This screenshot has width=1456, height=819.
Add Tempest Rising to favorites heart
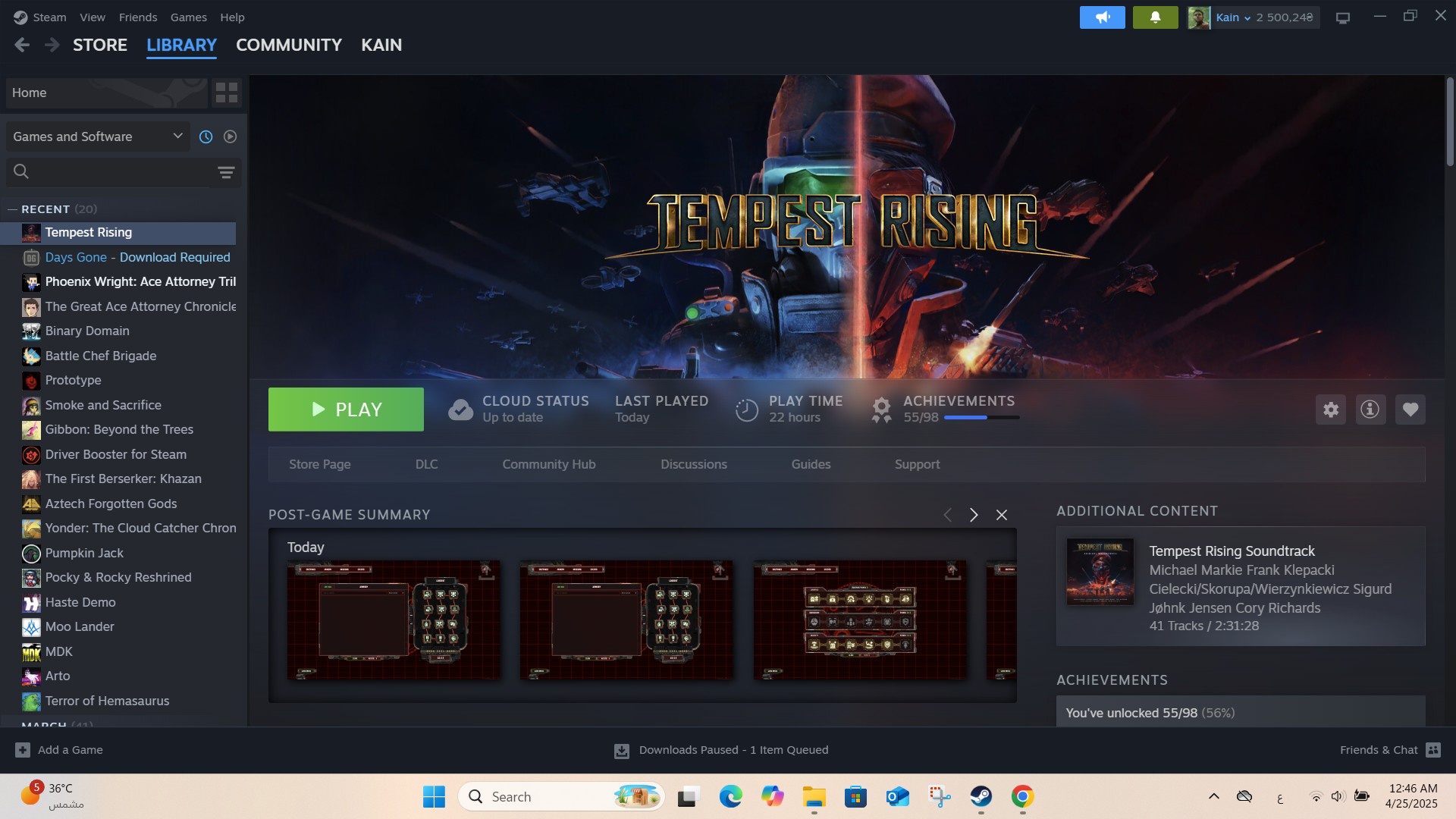[x=1410, y=409]
